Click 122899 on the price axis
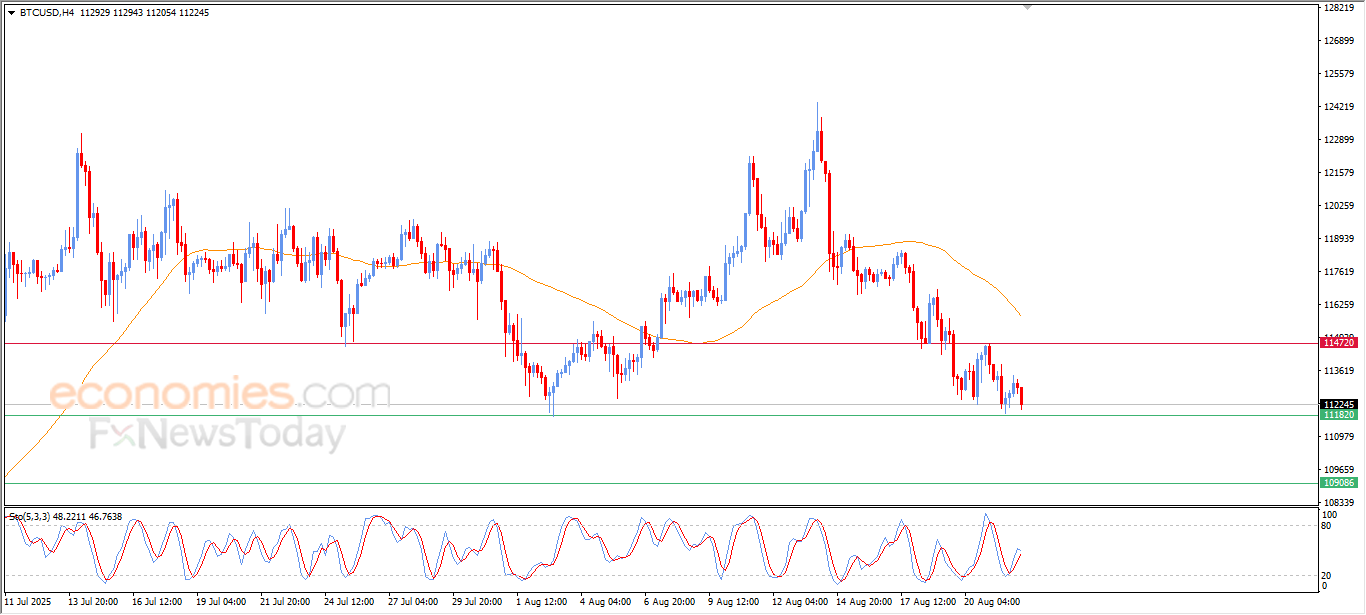1366x615 pixels. [1339, 140]
